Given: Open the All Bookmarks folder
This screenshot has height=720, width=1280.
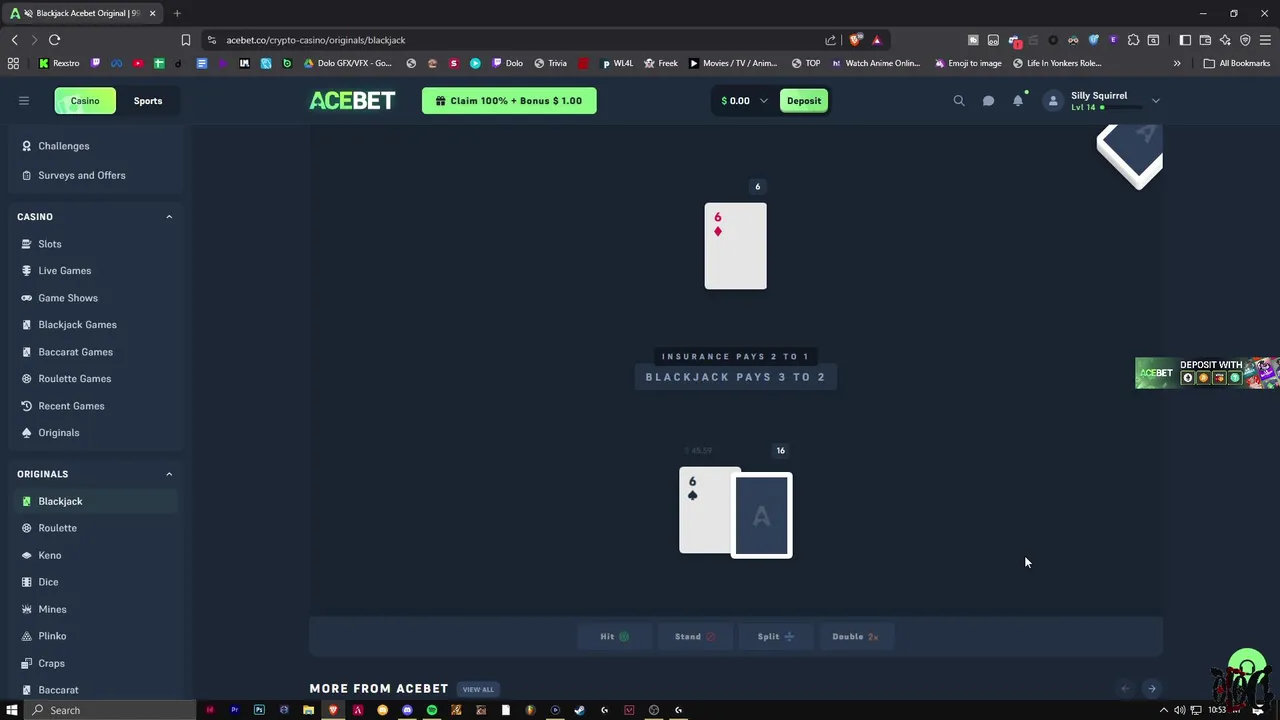Looking at the screenshot, I should [1237, 63].
